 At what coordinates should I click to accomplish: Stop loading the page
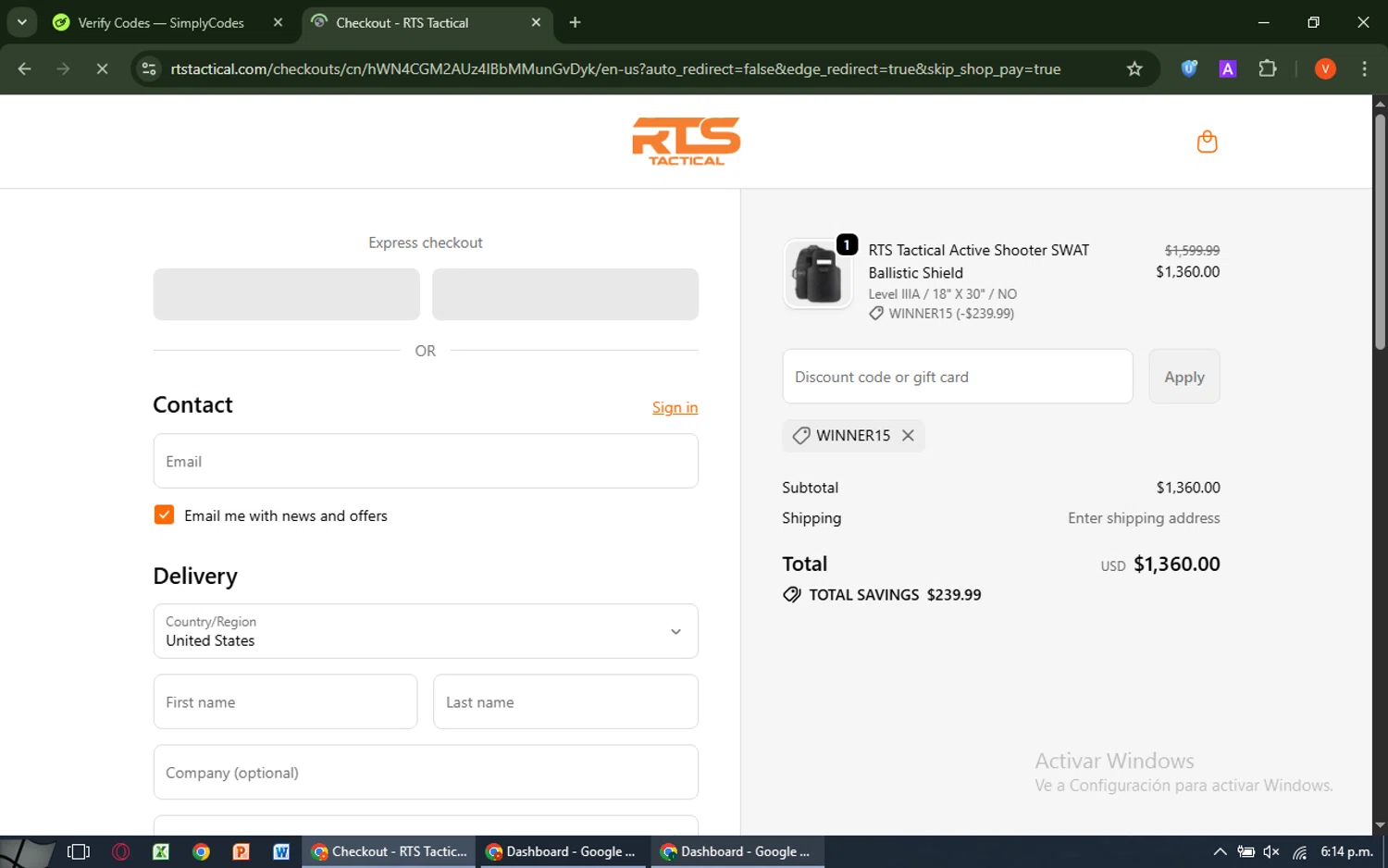coord(102,68)
